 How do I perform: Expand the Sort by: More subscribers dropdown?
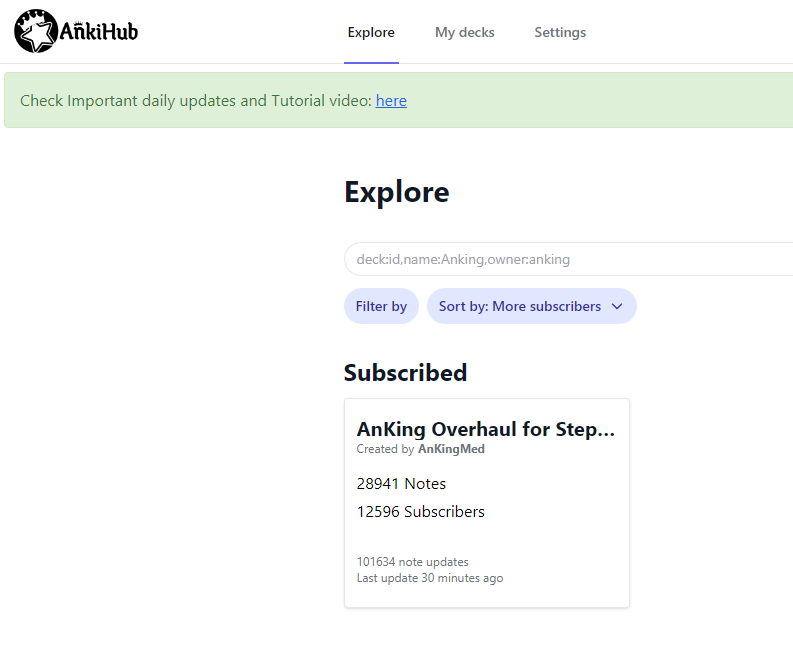(x=532, y=306)
